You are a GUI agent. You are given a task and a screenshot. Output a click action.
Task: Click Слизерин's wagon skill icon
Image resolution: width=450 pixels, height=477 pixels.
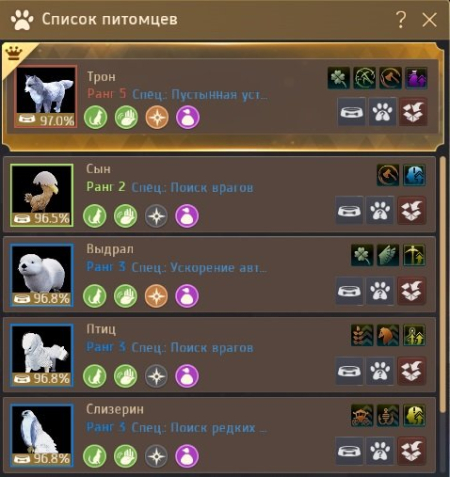click(362, 415)
